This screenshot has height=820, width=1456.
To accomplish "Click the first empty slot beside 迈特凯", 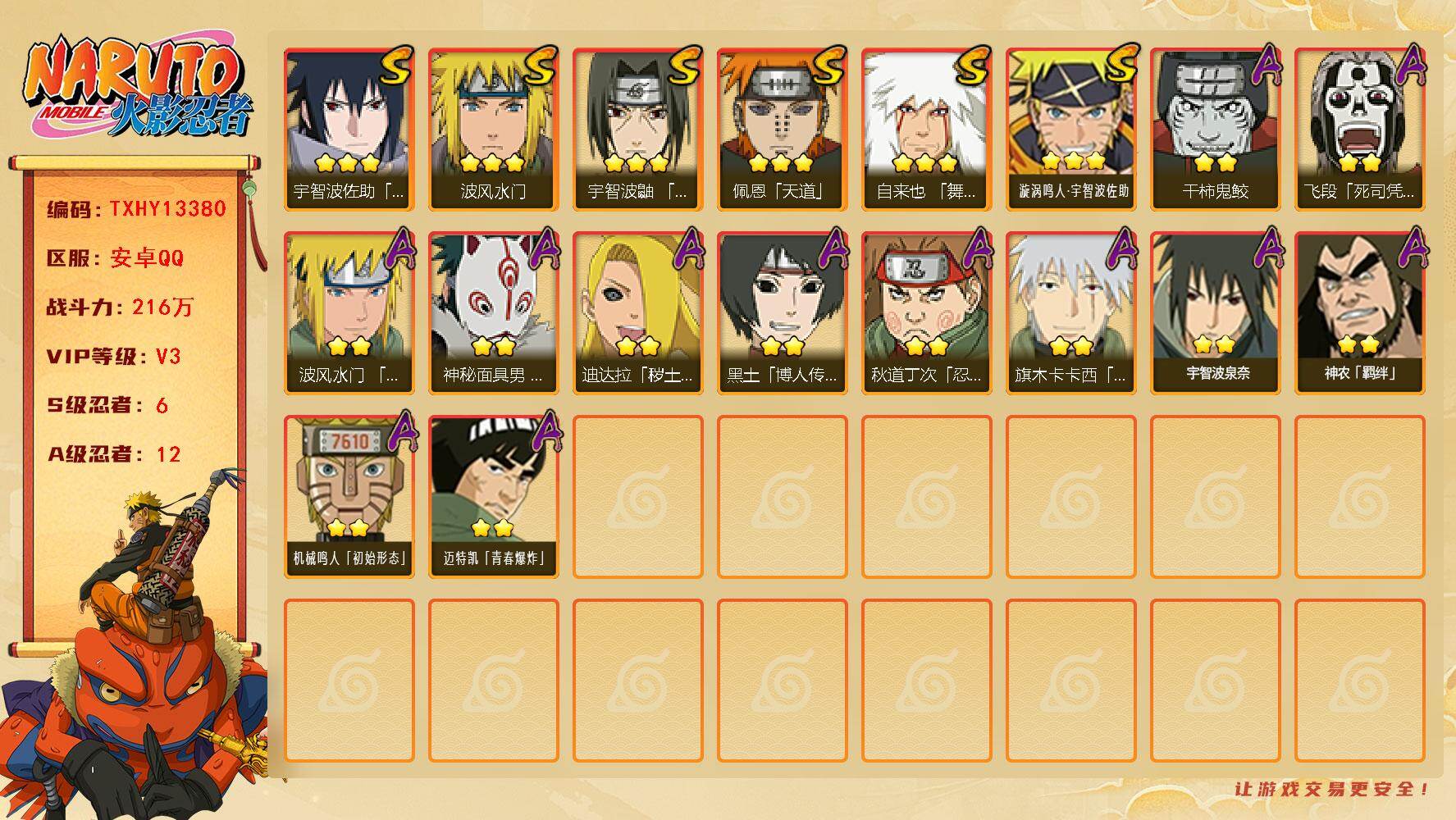I will tap(637, 497).
